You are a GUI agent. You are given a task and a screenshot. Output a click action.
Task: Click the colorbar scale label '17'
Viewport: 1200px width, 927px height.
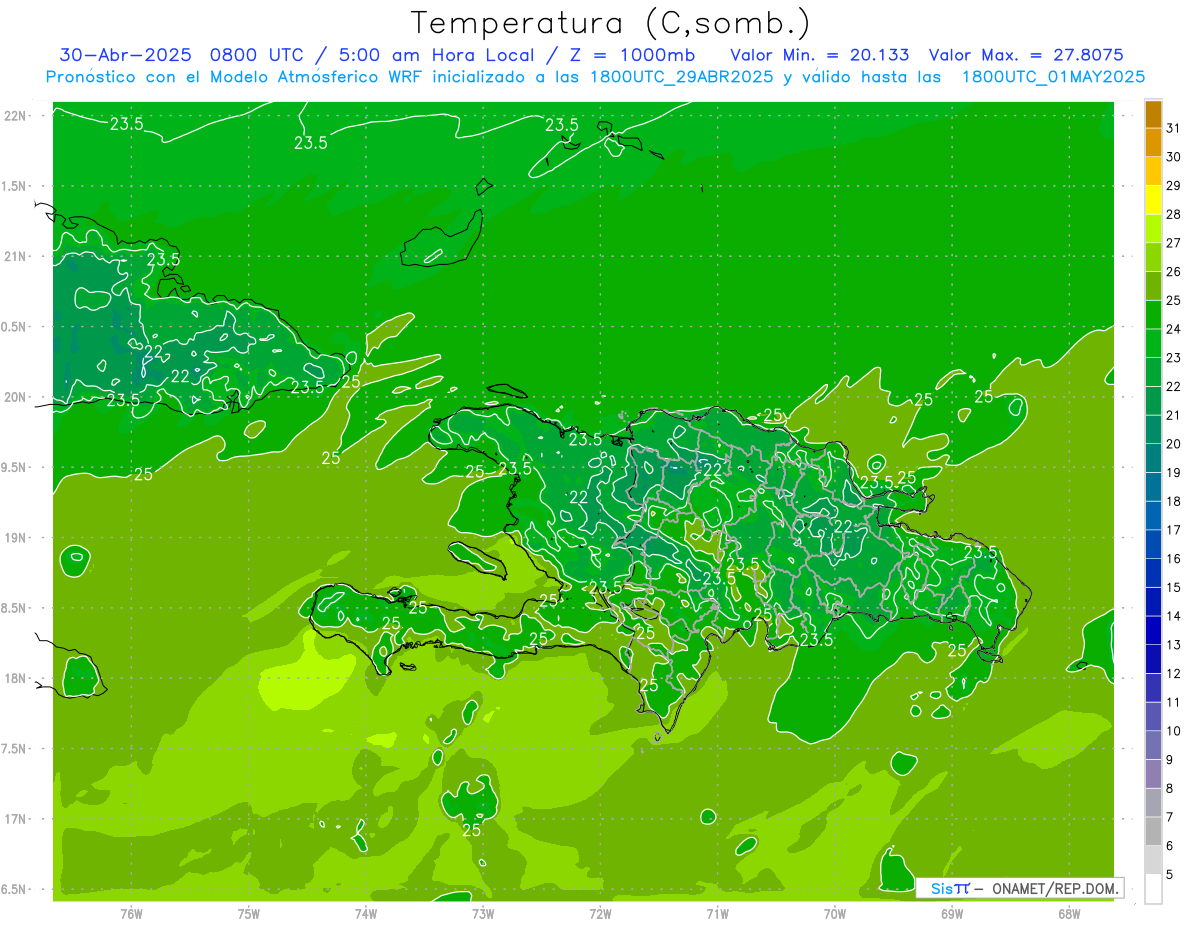[x=1174, y=530]
